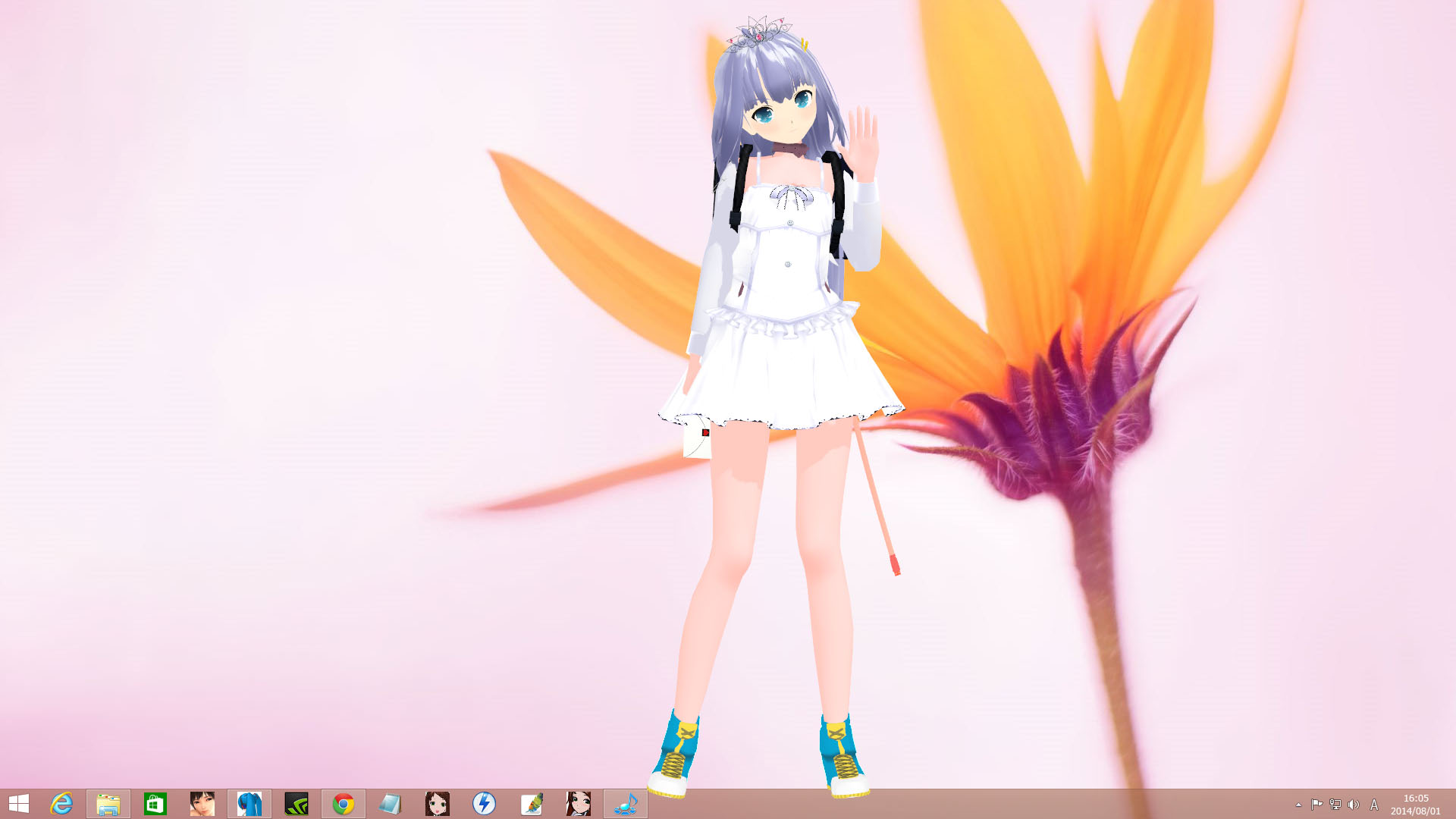Switch to Google Chrome in the taskbar
This screenshot has height=819, width=1456.
(x=344, y=804)
